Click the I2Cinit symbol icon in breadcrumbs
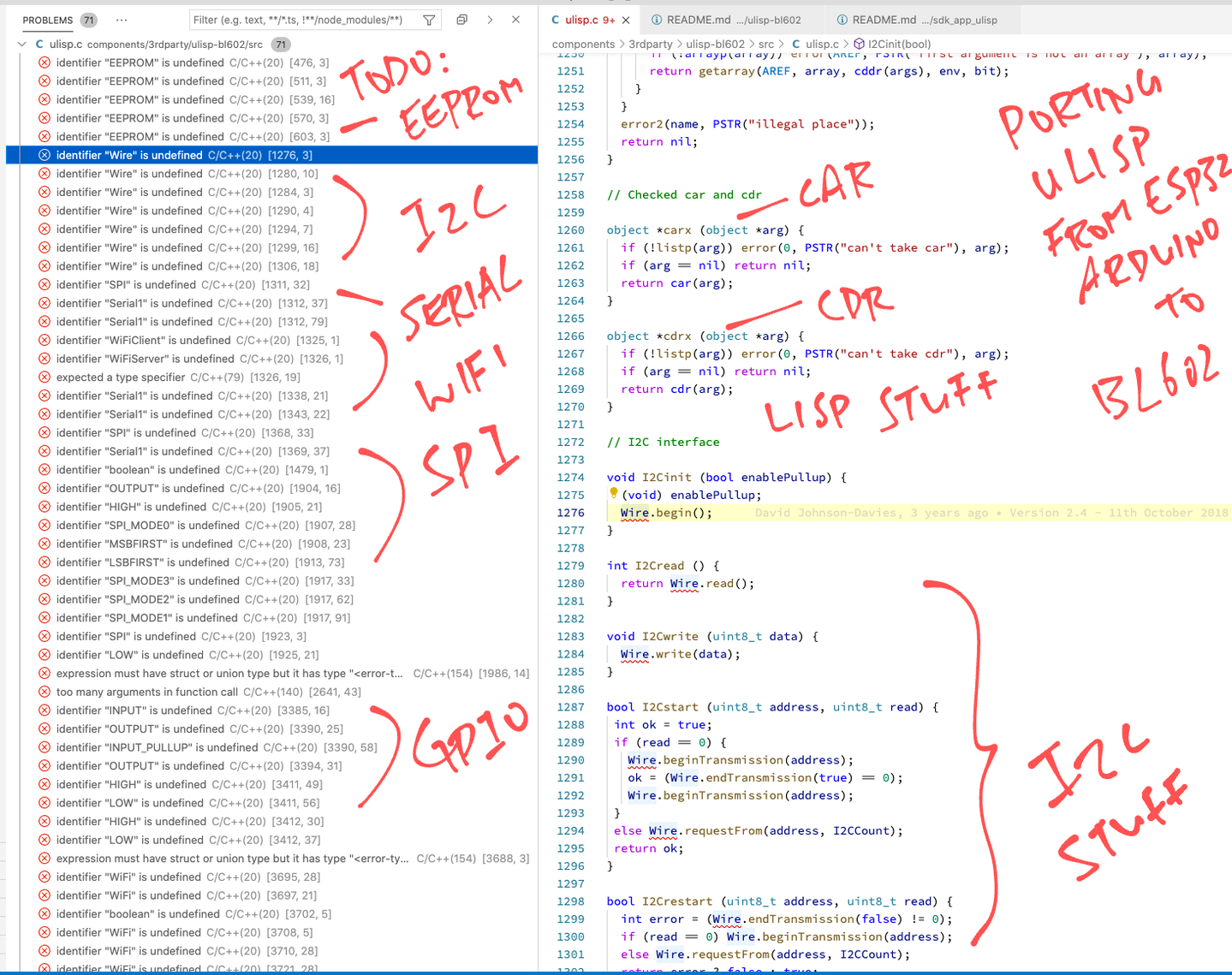Screen dimensions: 1232x975 859,44
